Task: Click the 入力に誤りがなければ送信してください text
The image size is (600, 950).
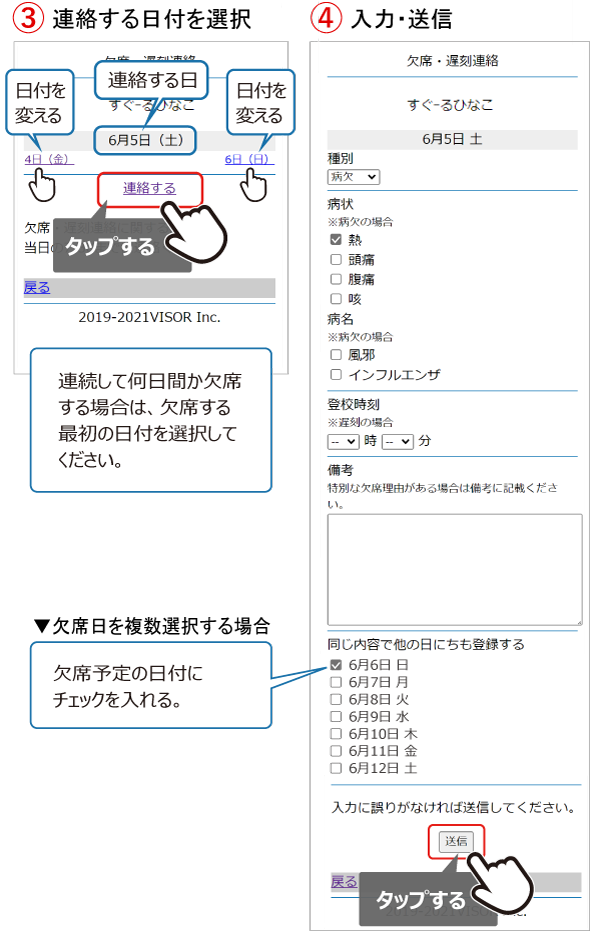Action: (453, 807)
